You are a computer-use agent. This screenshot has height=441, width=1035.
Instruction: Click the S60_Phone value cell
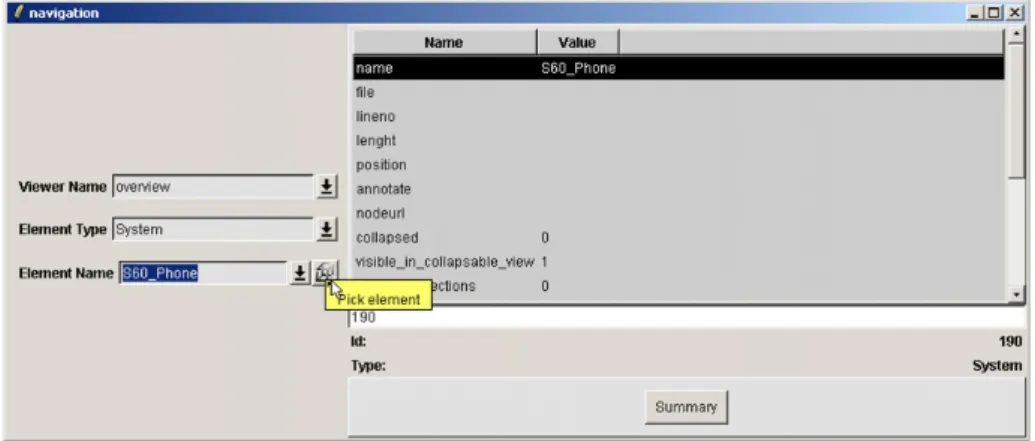(579, 68)
